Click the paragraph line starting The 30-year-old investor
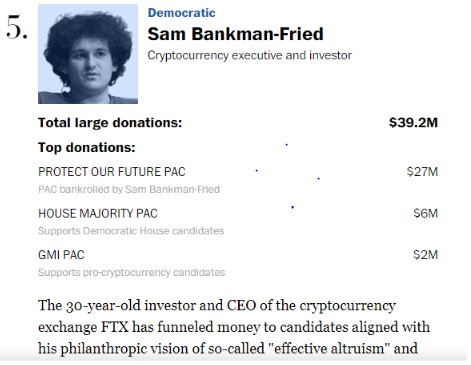Viewport: 471px width, 365px height. [217, 306]
